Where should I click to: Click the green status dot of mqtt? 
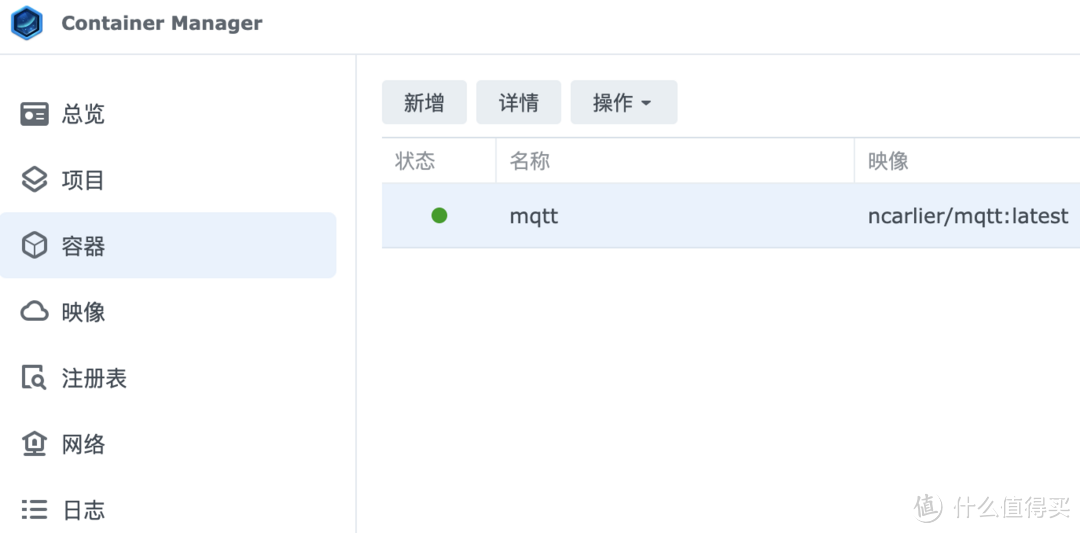[x=439, y=215]
